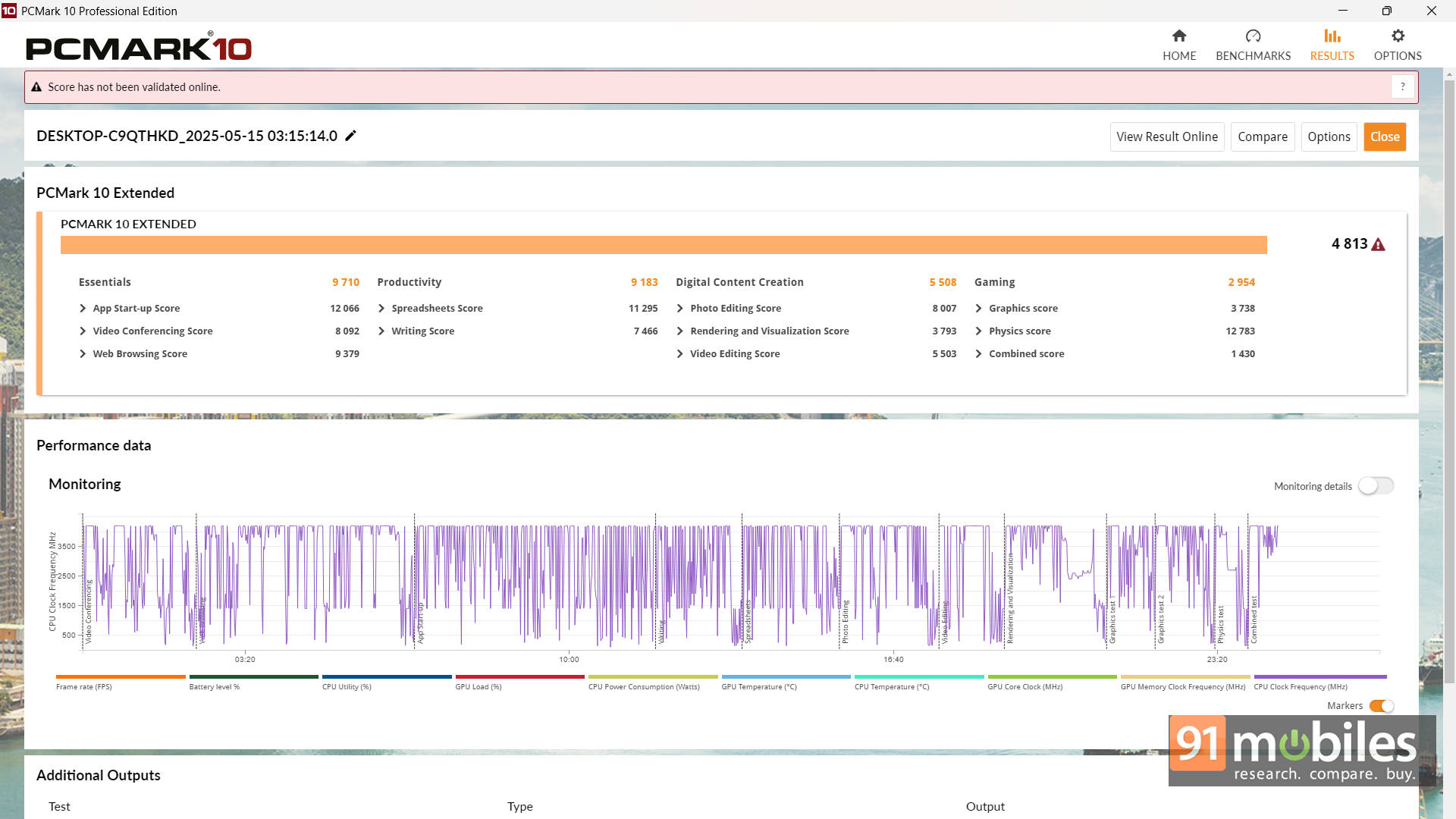The image size is (1456, 819).
Task: Expand Photo Editing Score row
Action: [680, 308]
